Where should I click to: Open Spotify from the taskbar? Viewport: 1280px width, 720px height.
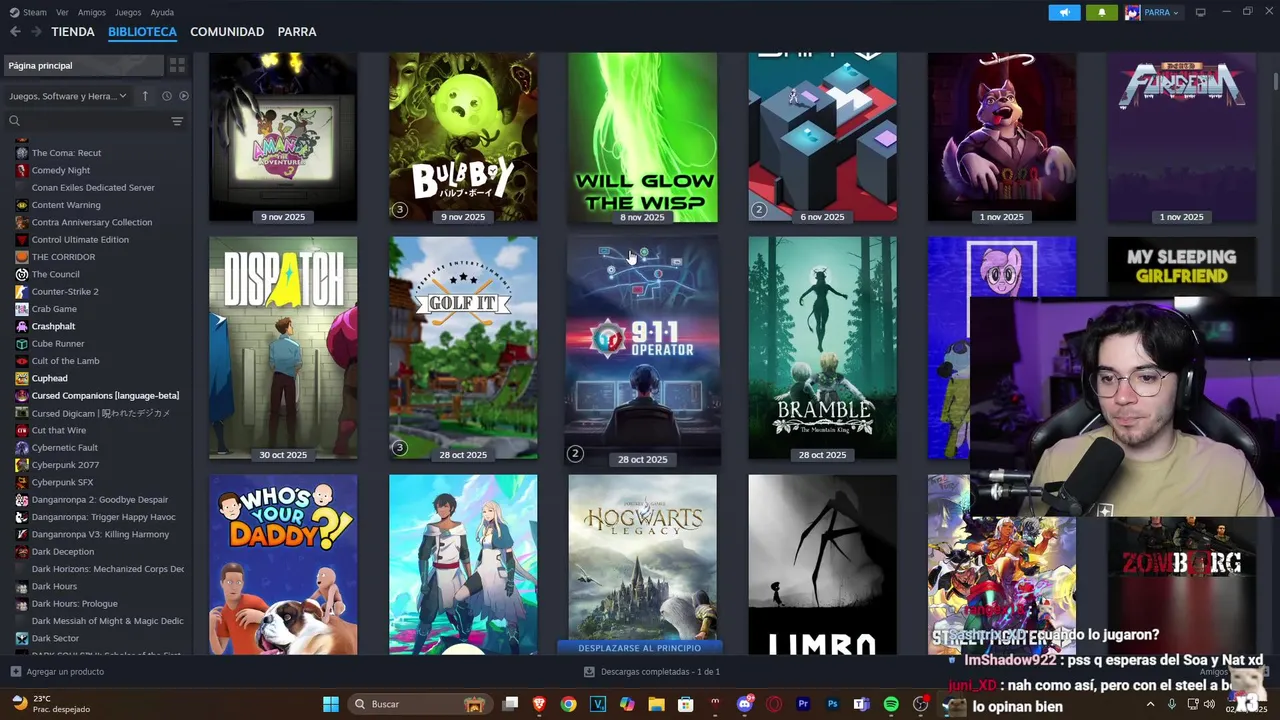click(x=891, y=704)
